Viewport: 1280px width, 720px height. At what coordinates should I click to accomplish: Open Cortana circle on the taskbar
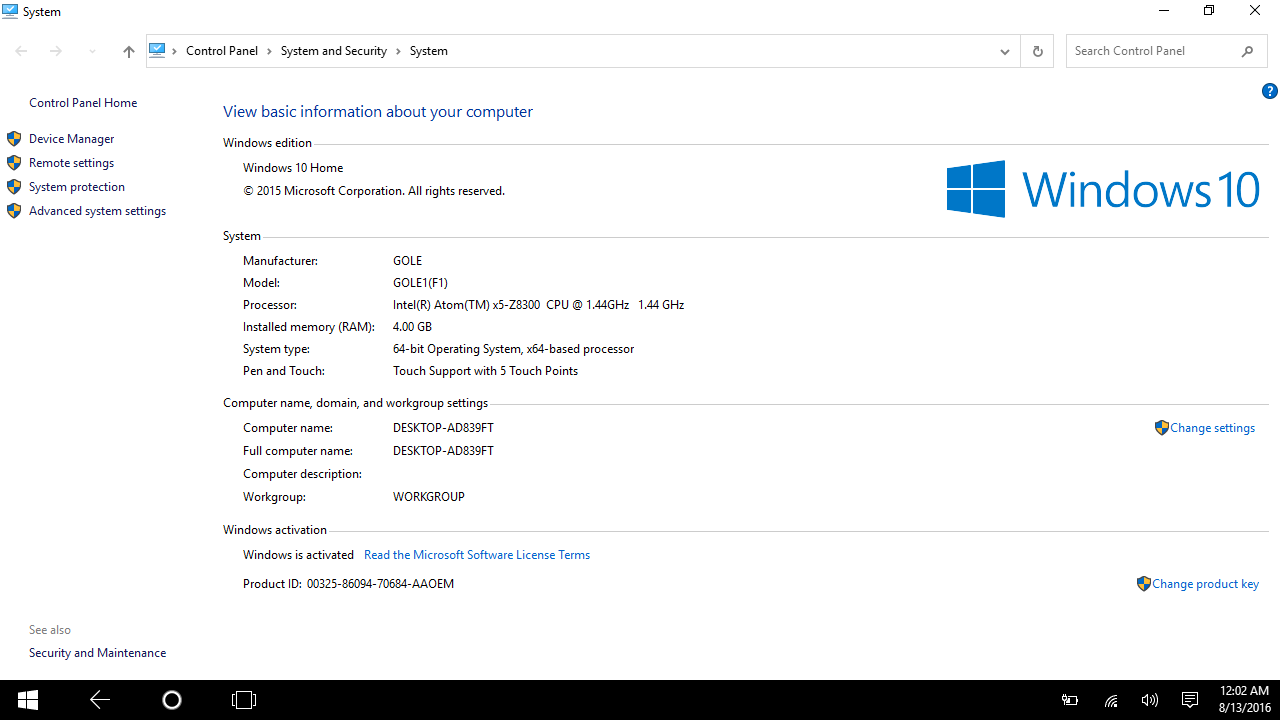(171, 700)
